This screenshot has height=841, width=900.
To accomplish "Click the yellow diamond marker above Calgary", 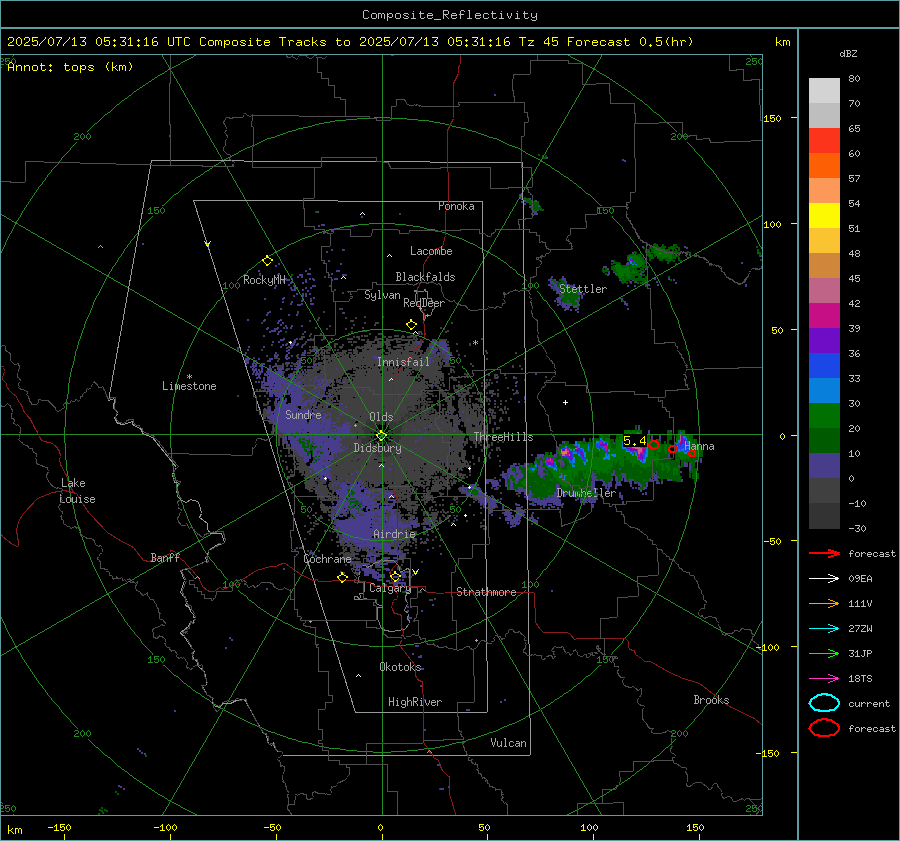I will pos(395,576).
